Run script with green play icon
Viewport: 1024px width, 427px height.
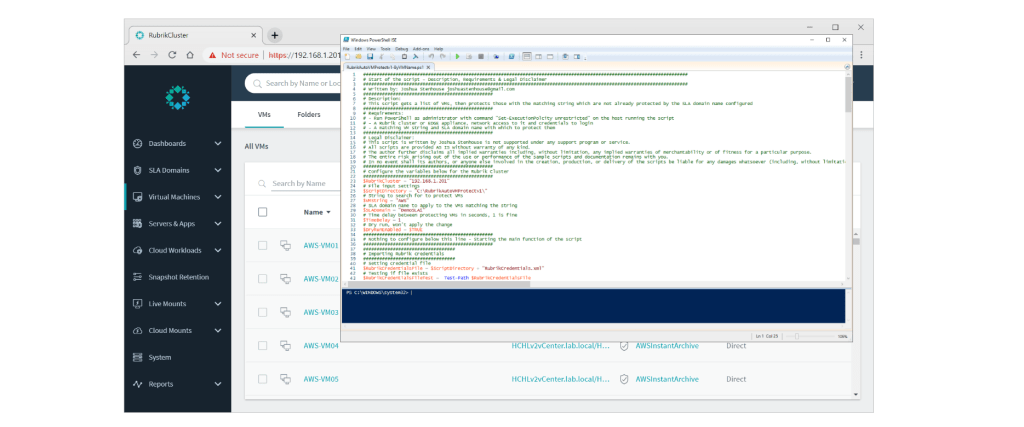point(457,57)
